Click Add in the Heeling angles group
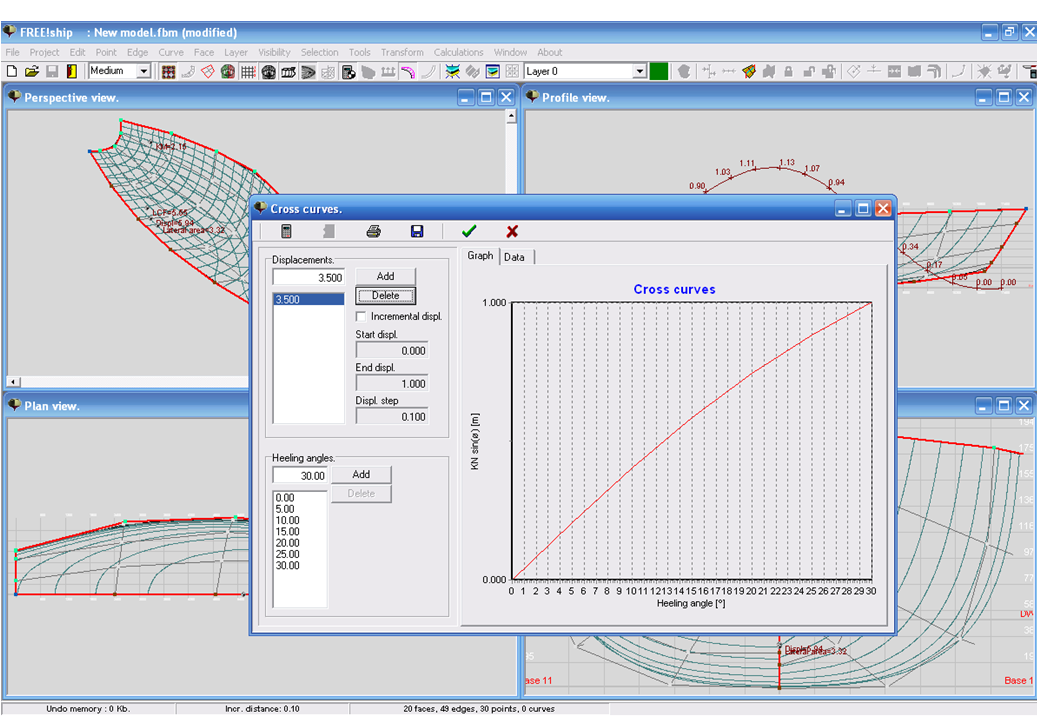 tap(361, 475)
